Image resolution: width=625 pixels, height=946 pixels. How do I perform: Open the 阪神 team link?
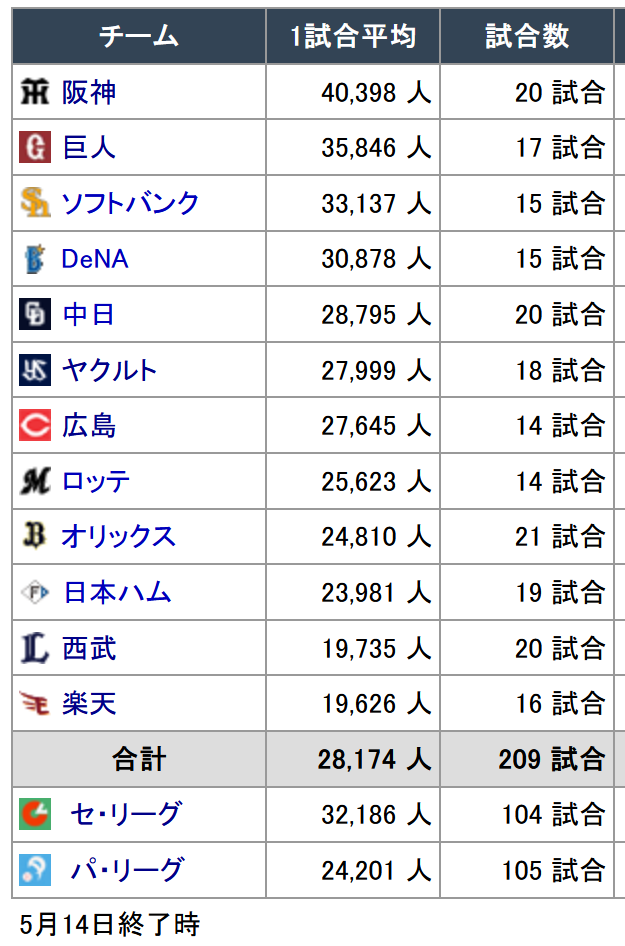pos(89,93)
